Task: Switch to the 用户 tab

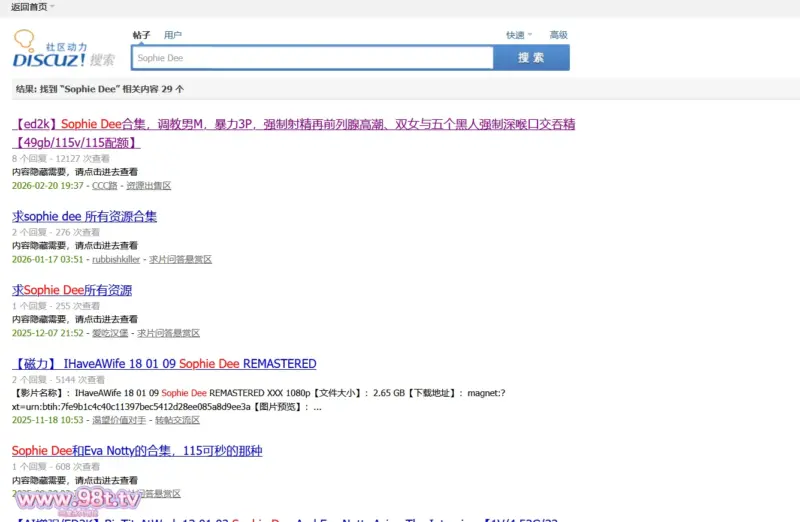Action: pos(172,35)
